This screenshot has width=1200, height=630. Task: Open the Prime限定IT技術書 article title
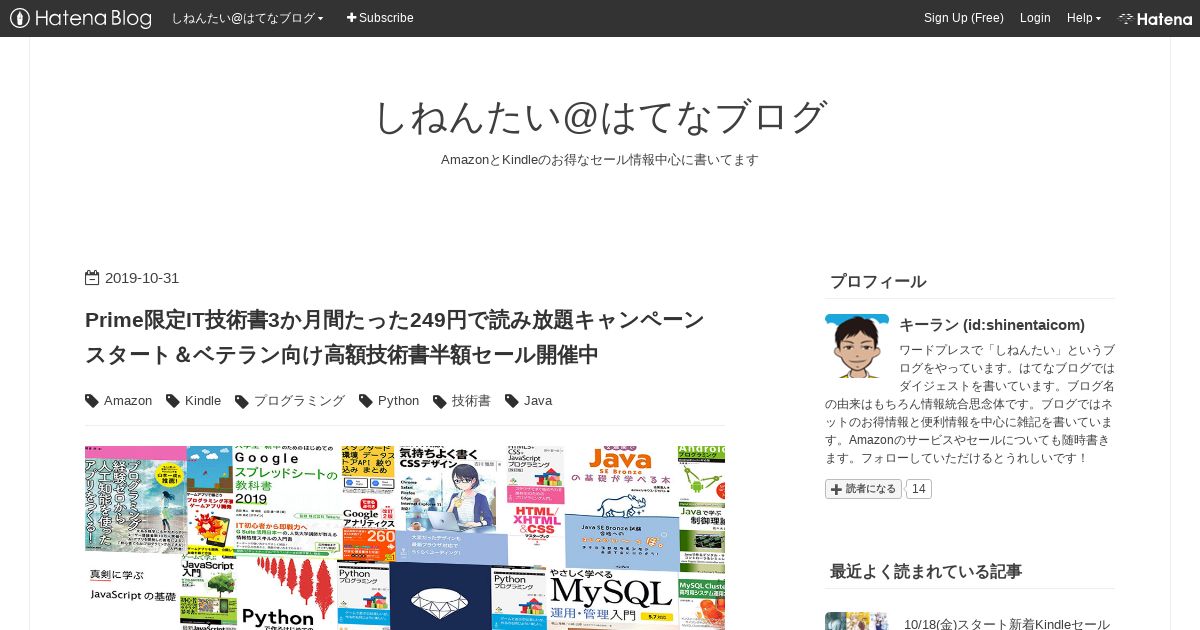[395, 337]
